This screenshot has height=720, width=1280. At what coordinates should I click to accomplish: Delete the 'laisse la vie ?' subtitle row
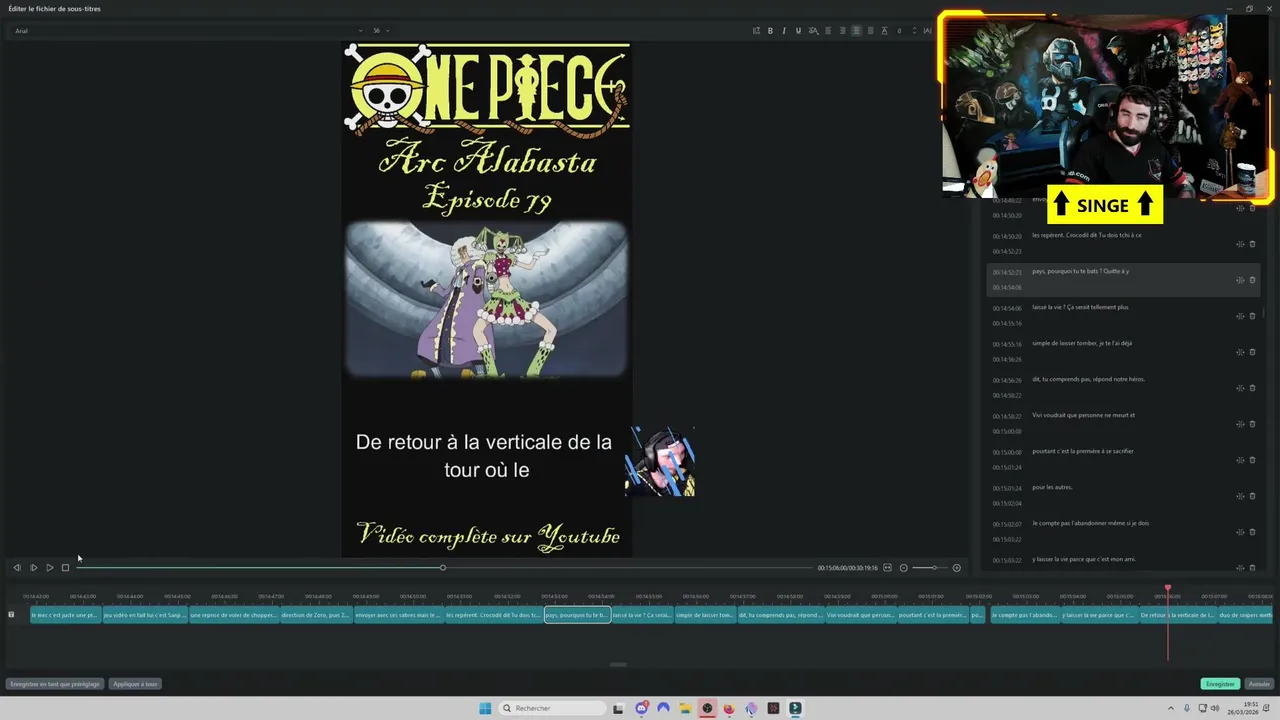click(1252, 316)
